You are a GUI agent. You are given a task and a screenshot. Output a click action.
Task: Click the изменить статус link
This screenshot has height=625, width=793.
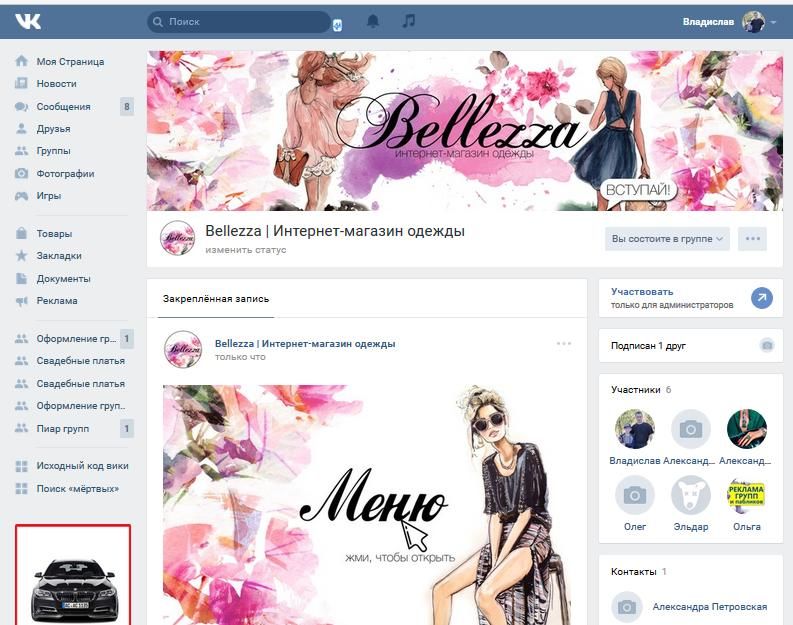[245, 250]
